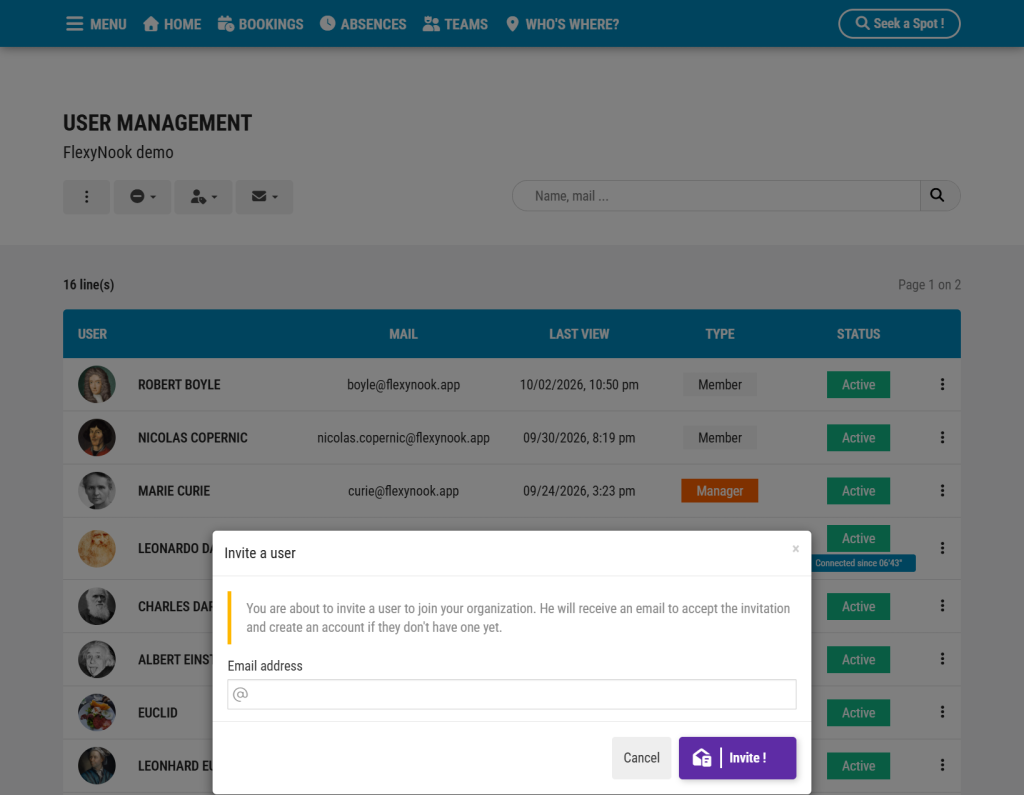1024x795 pixels.
Task: Open row options for Euclid row
Action: (x=942, y=712)
